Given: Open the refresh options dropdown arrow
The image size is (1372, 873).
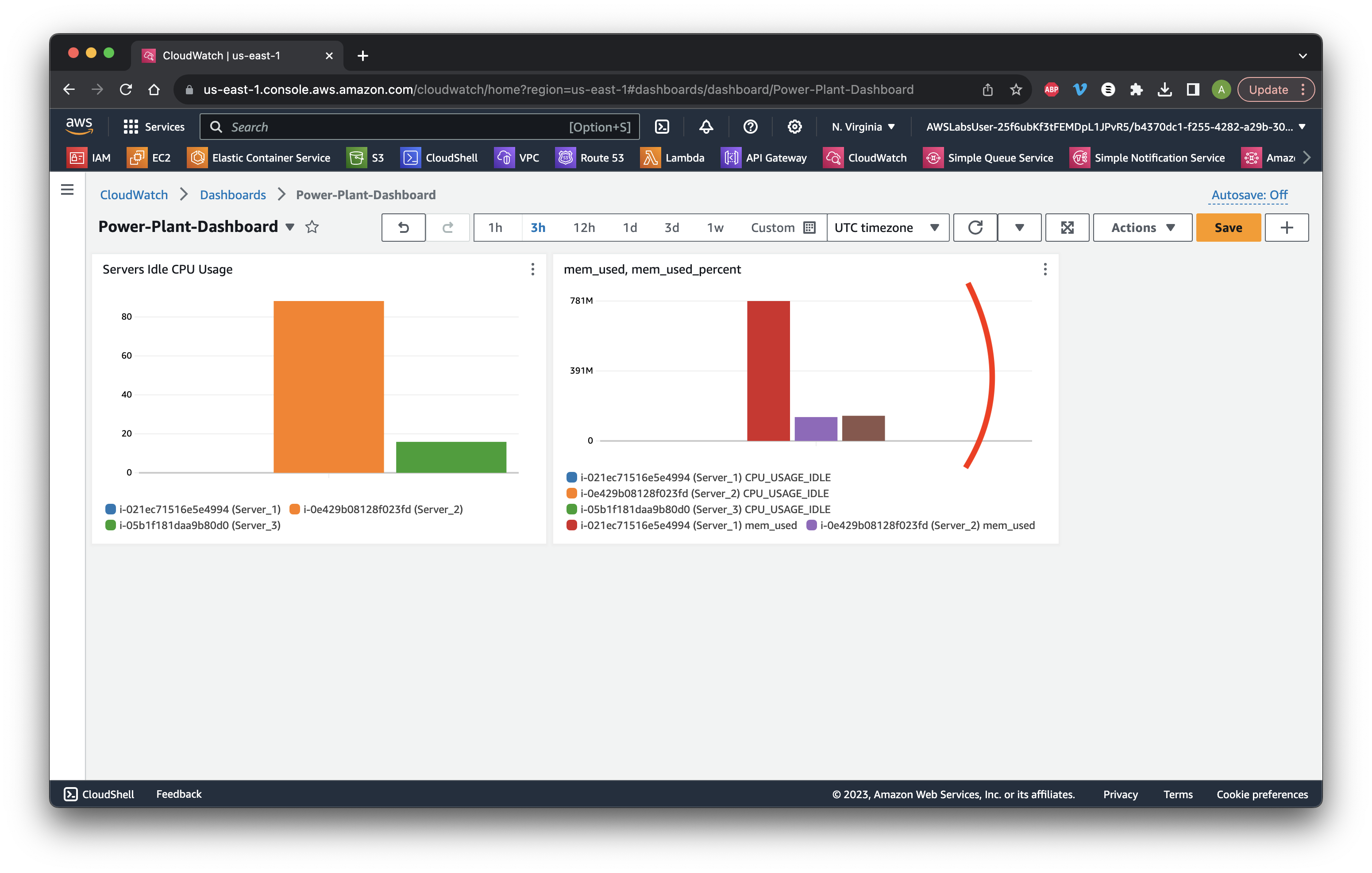Looking at the screenshot, I should tap(1019, 228).
